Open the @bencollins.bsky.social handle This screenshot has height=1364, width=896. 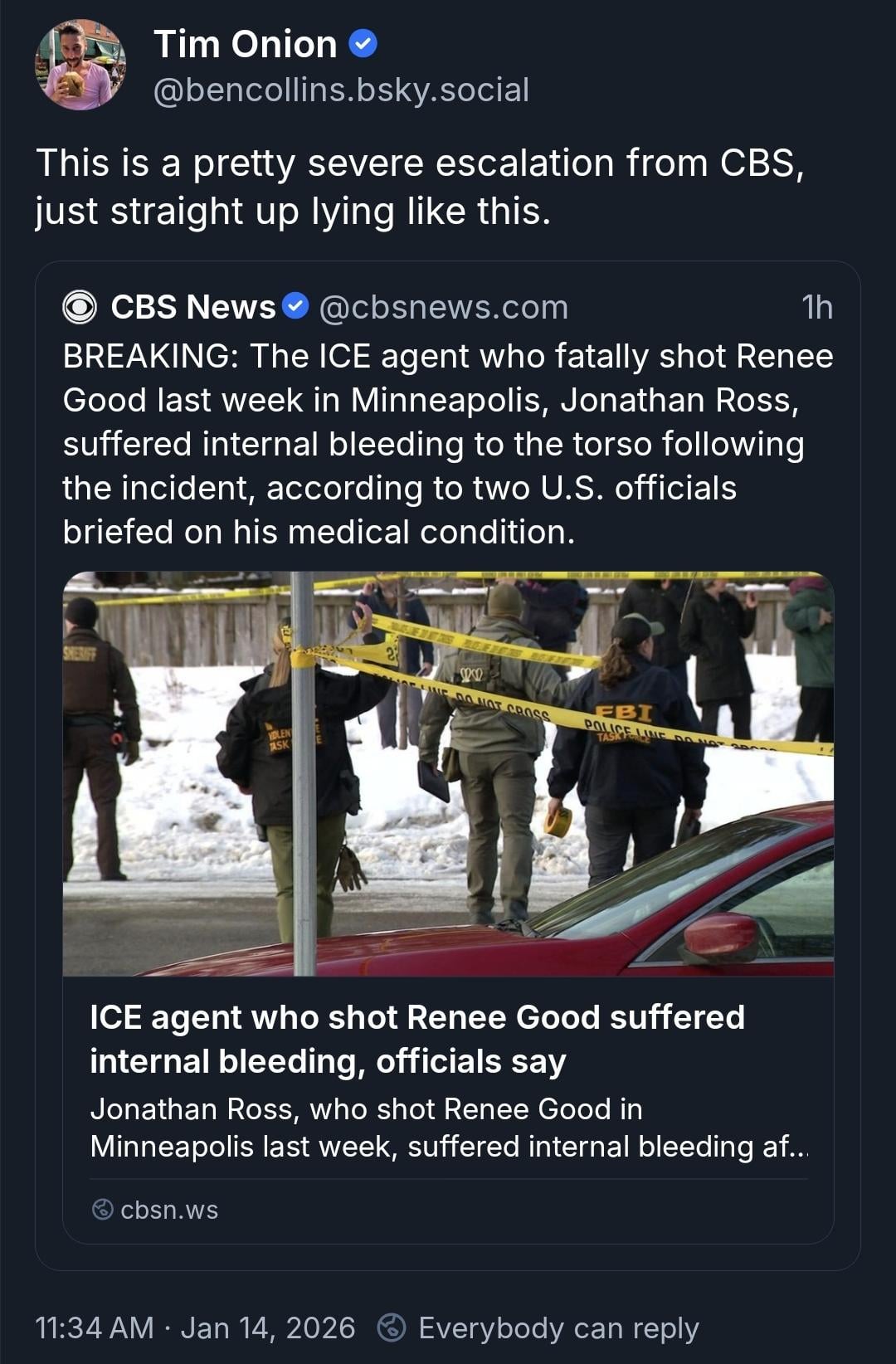[x=341, y=90]
